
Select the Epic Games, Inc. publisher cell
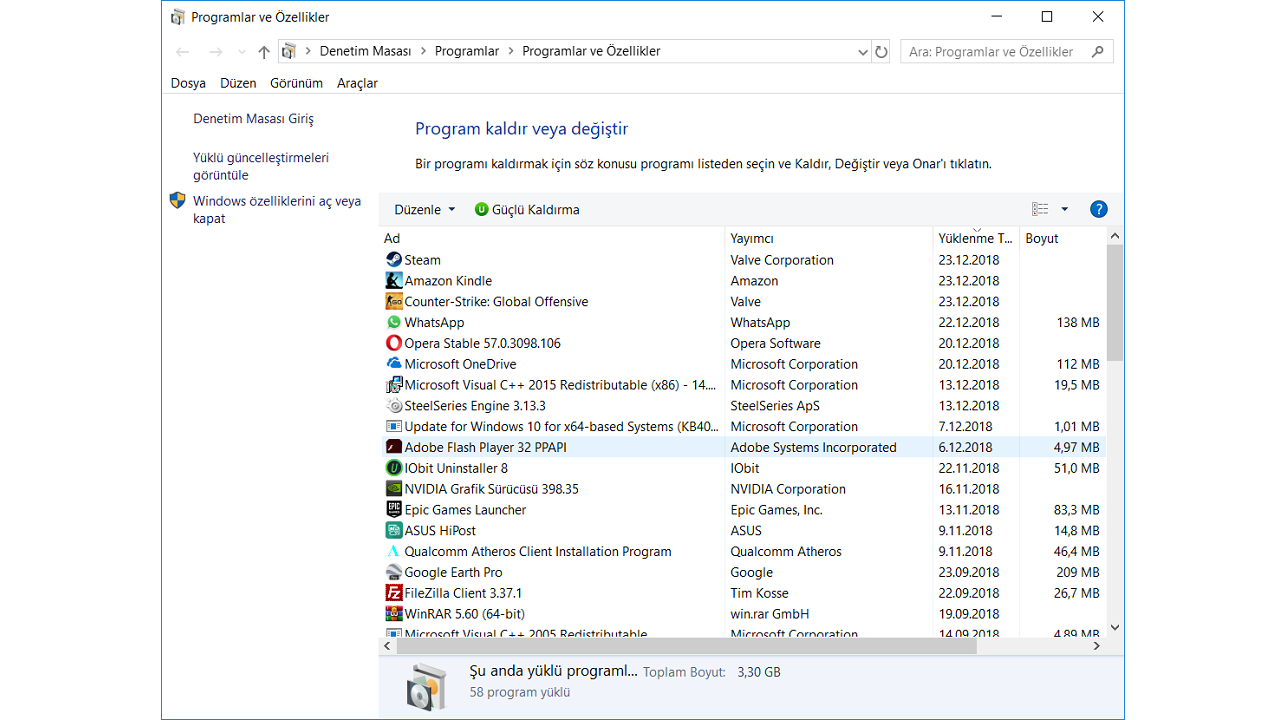tap(776, 510)
